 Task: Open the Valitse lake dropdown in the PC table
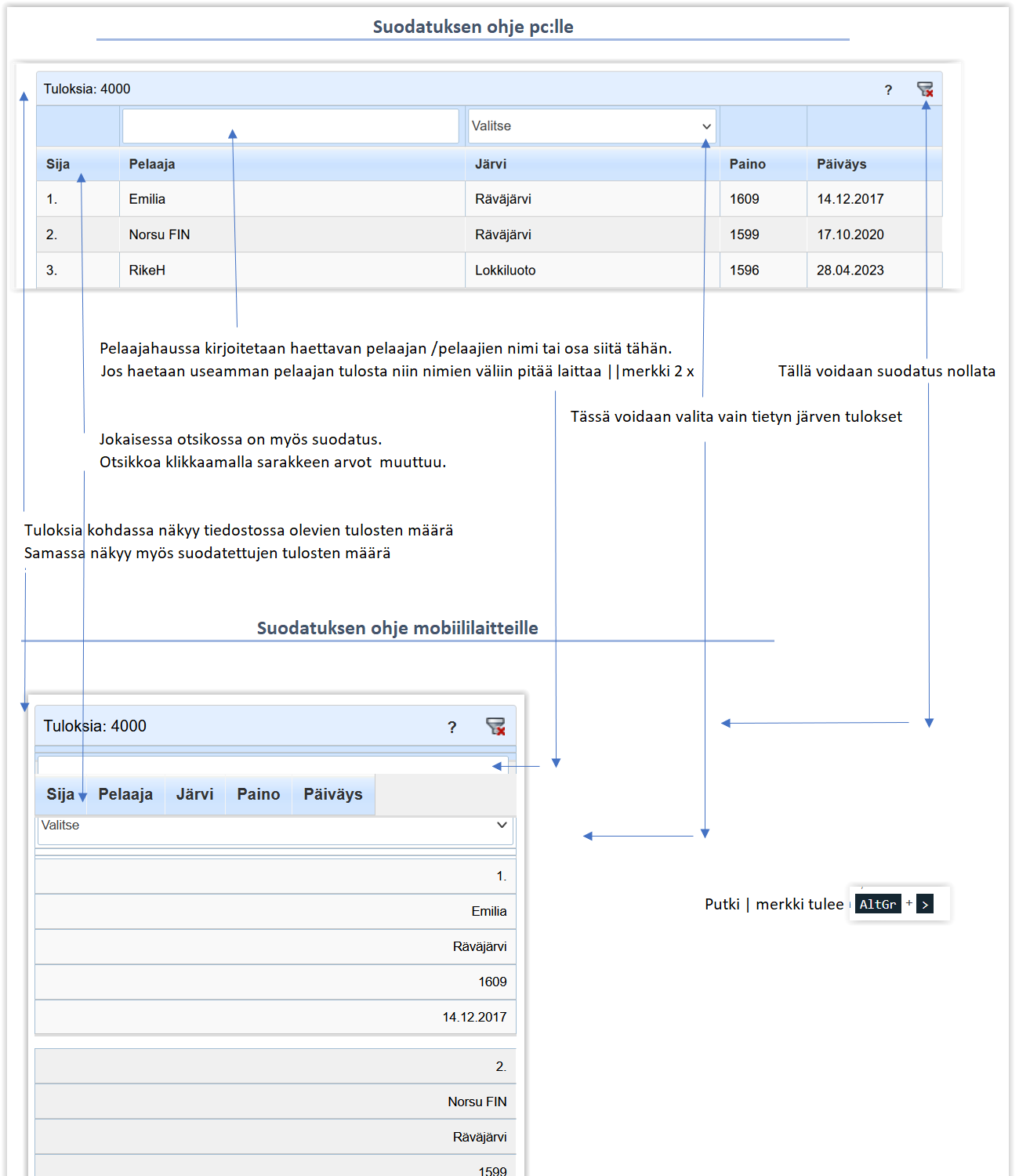(x=592, y=126)
